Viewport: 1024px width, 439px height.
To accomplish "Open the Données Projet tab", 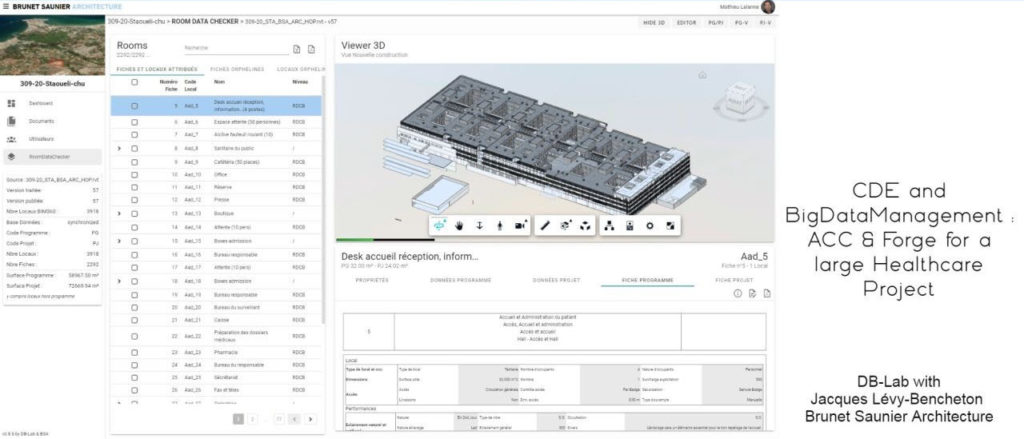I will pos(556,280).
